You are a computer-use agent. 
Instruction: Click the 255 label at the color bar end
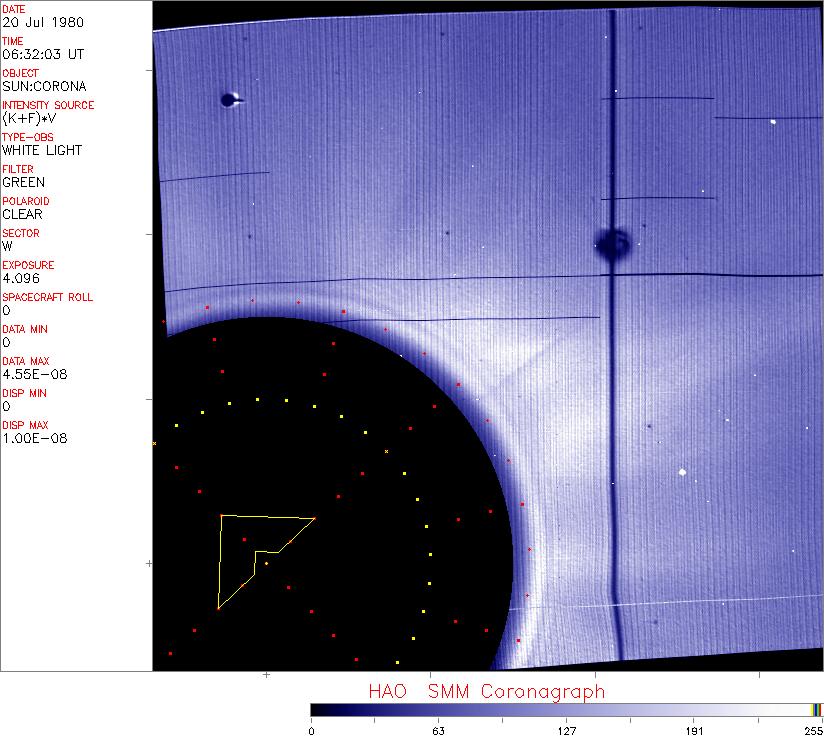click(813, 730)
